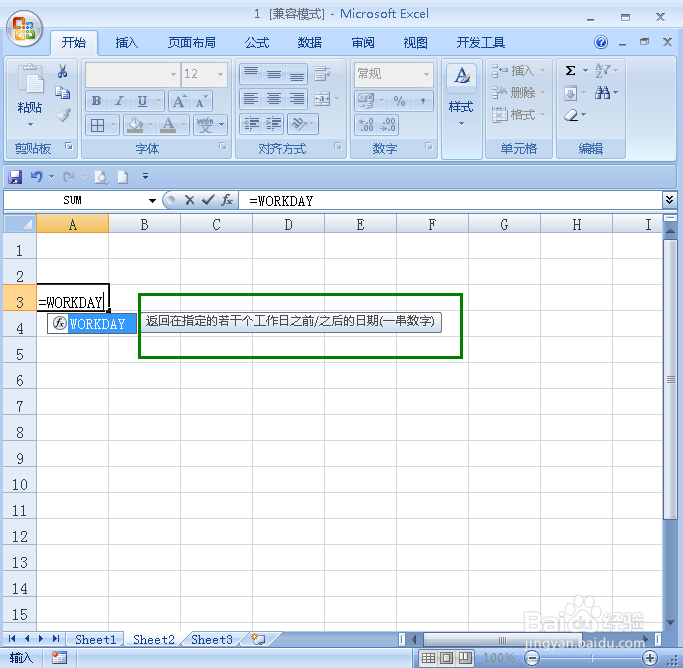This screenshot has width=683, height=668.
Task: Open the number format 常规 dropdown
Action: tap(426, 74)
